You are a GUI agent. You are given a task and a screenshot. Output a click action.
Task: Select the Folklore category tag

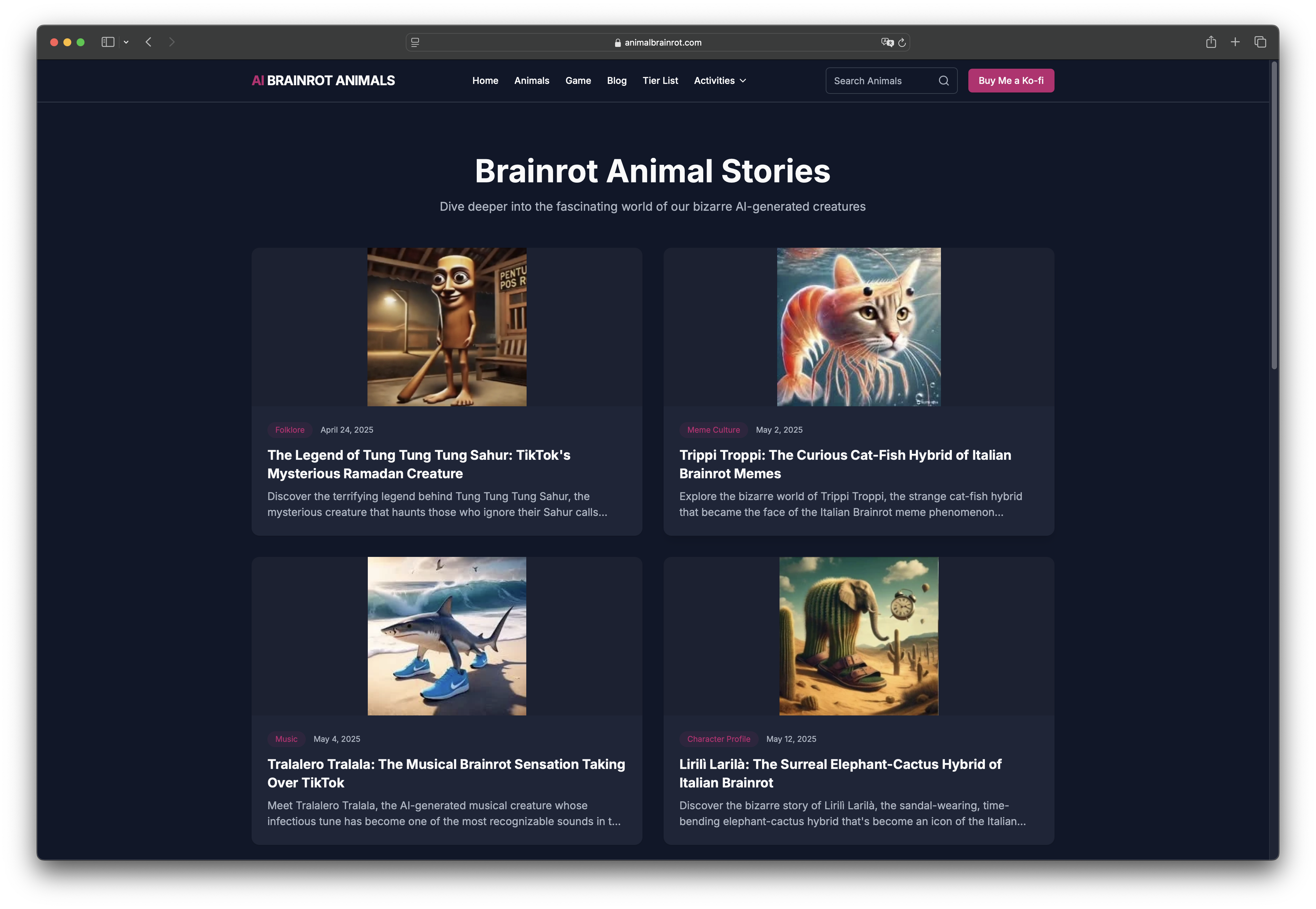click(x=290, y=430)
